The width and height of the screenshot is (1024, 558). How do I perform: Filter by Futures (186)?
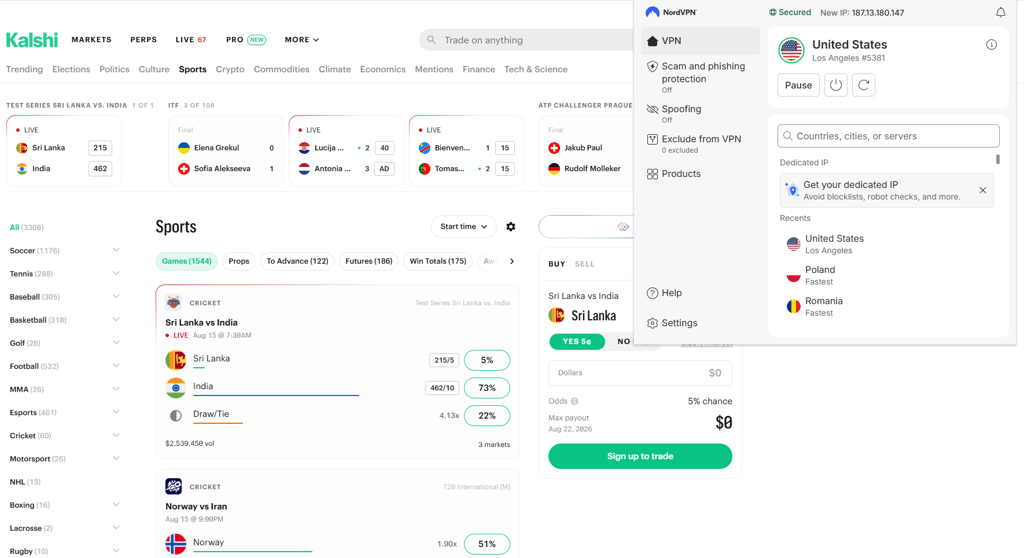point(369,261)
